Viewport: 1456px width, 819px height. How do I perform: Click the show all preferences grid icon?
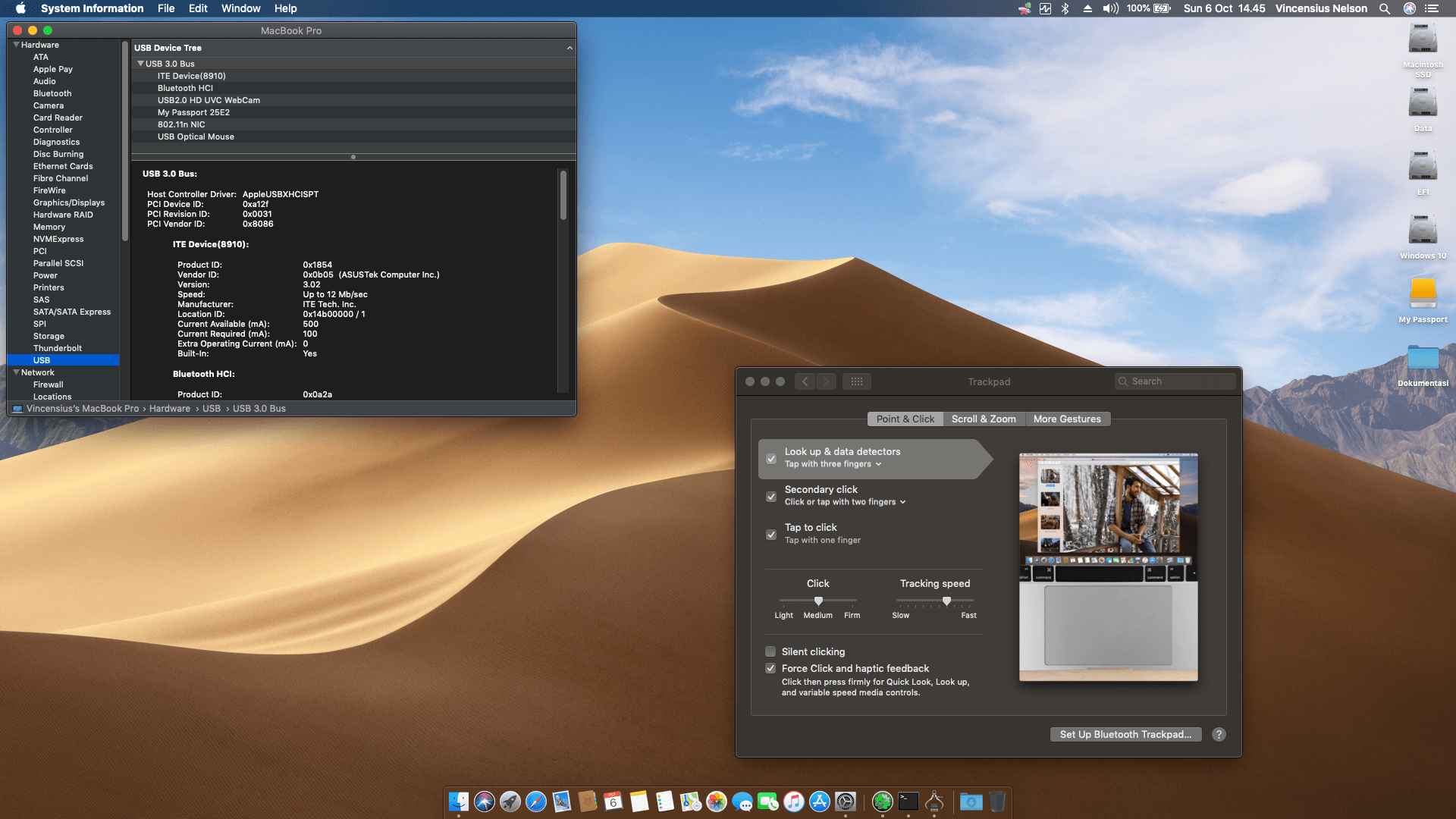857,381
